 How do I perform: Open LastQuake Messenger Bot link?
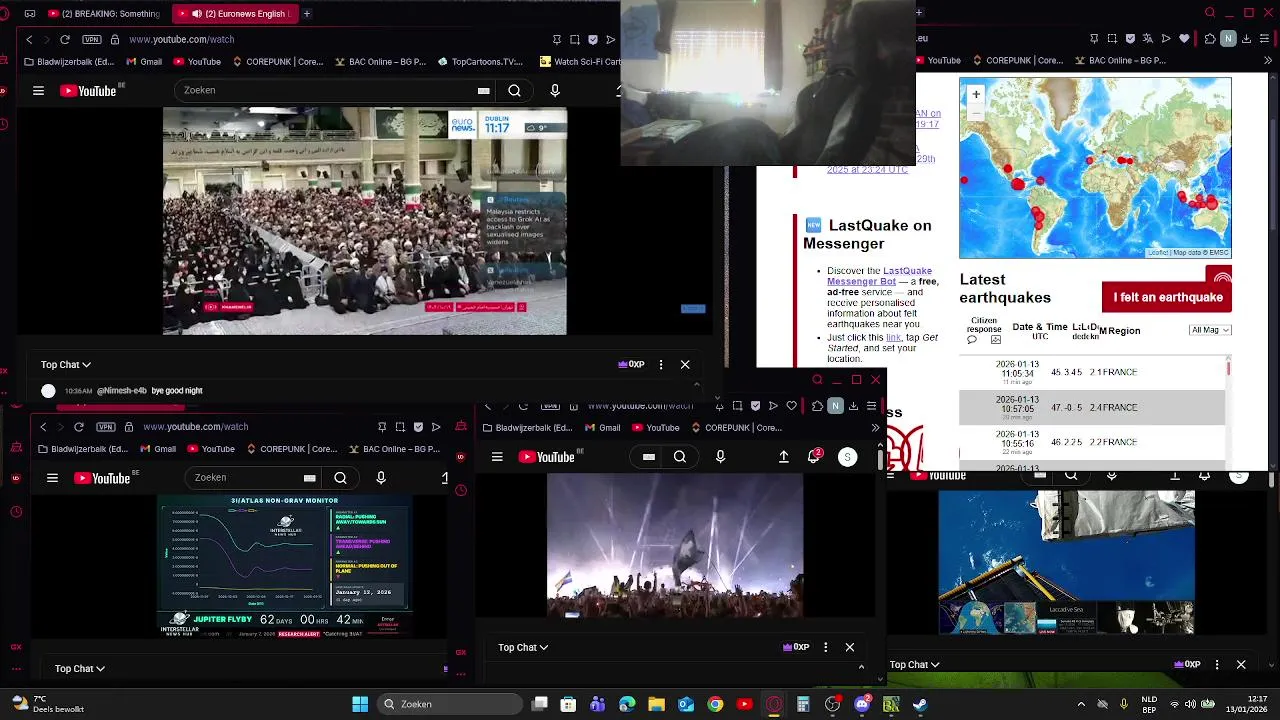click(x=880, y=276)
